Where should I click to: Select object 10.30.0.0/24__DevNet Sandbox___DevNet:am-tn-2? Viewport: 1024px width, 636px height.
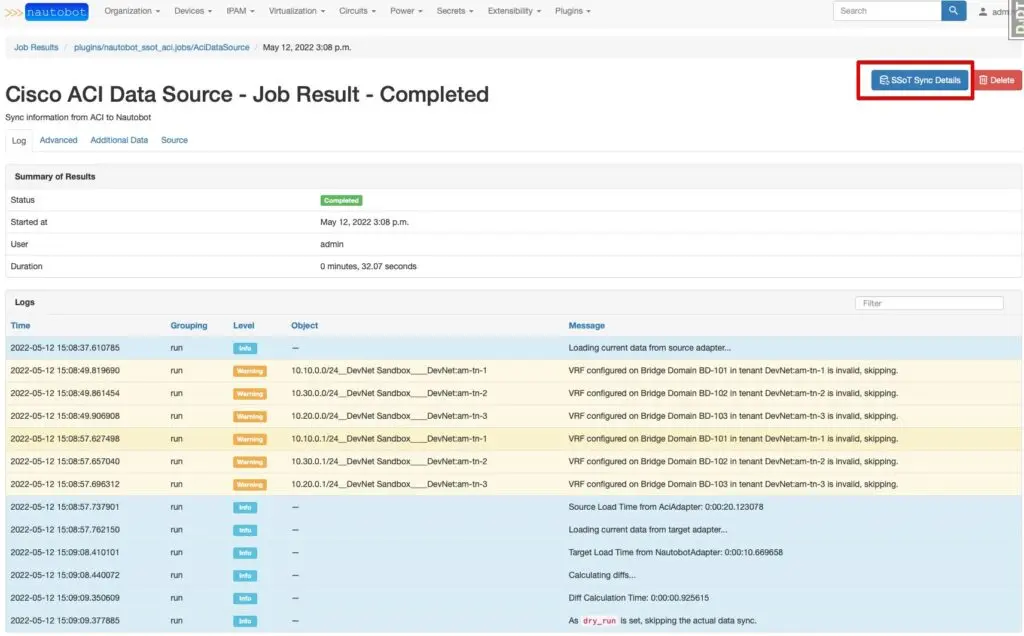(389, 393)
